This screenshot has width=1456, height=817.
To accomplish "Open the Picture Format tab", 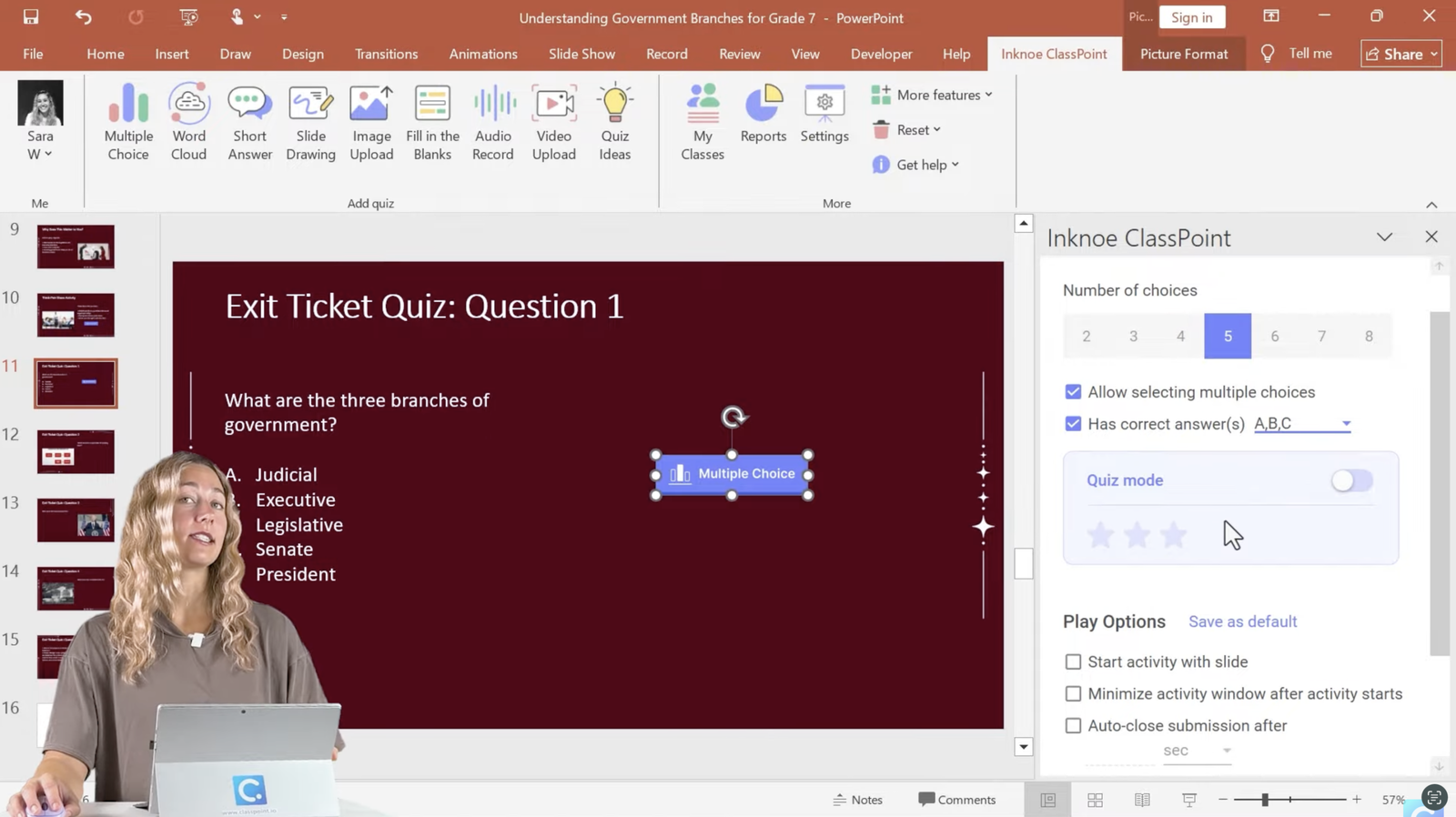I will coord(1183,54).
